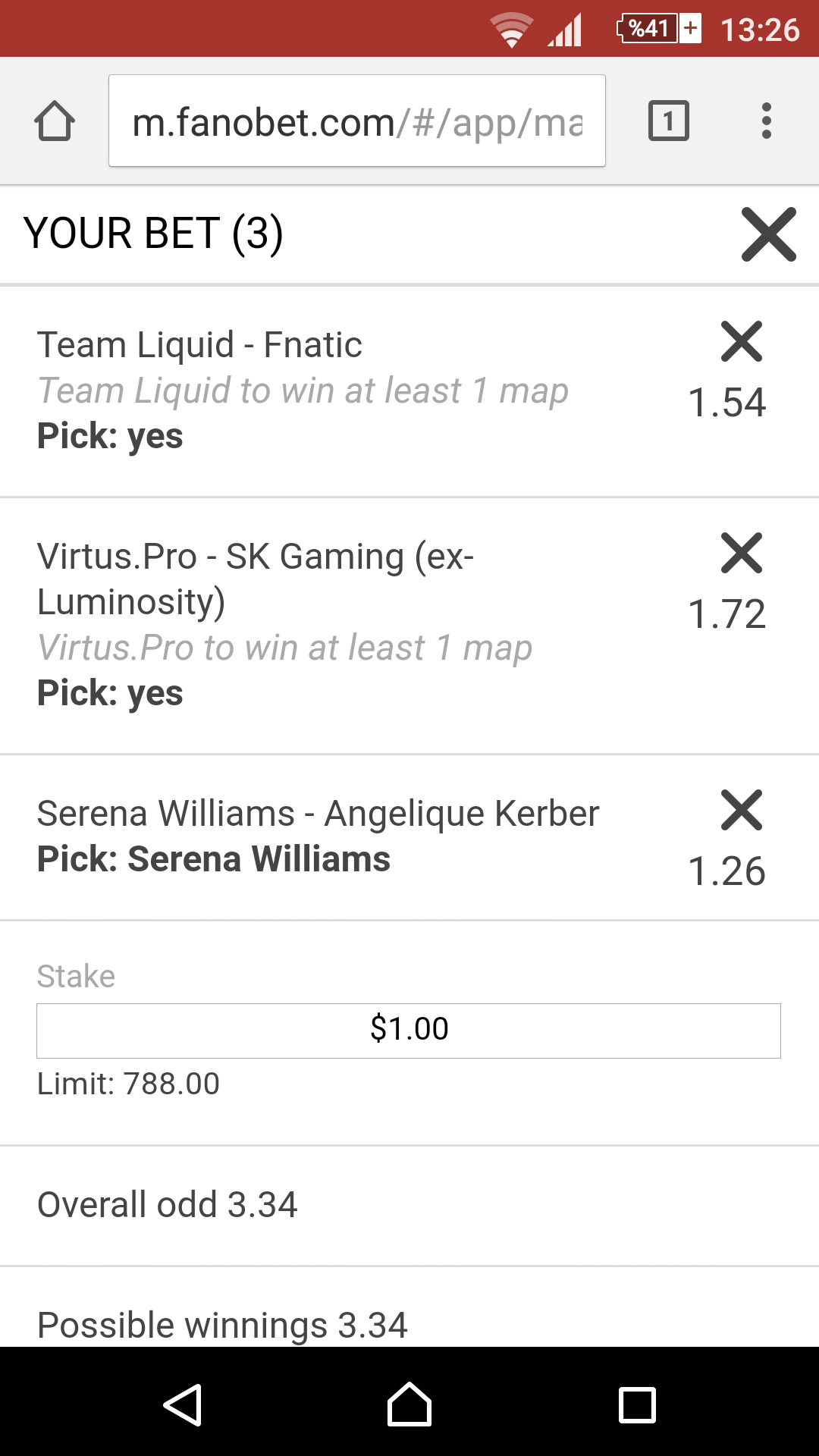The height and width of the screenshot is (1456, 819).
Task: Remove the Serena Williams - Angelique Kerber bet
Action: click(x=742, y=810)
